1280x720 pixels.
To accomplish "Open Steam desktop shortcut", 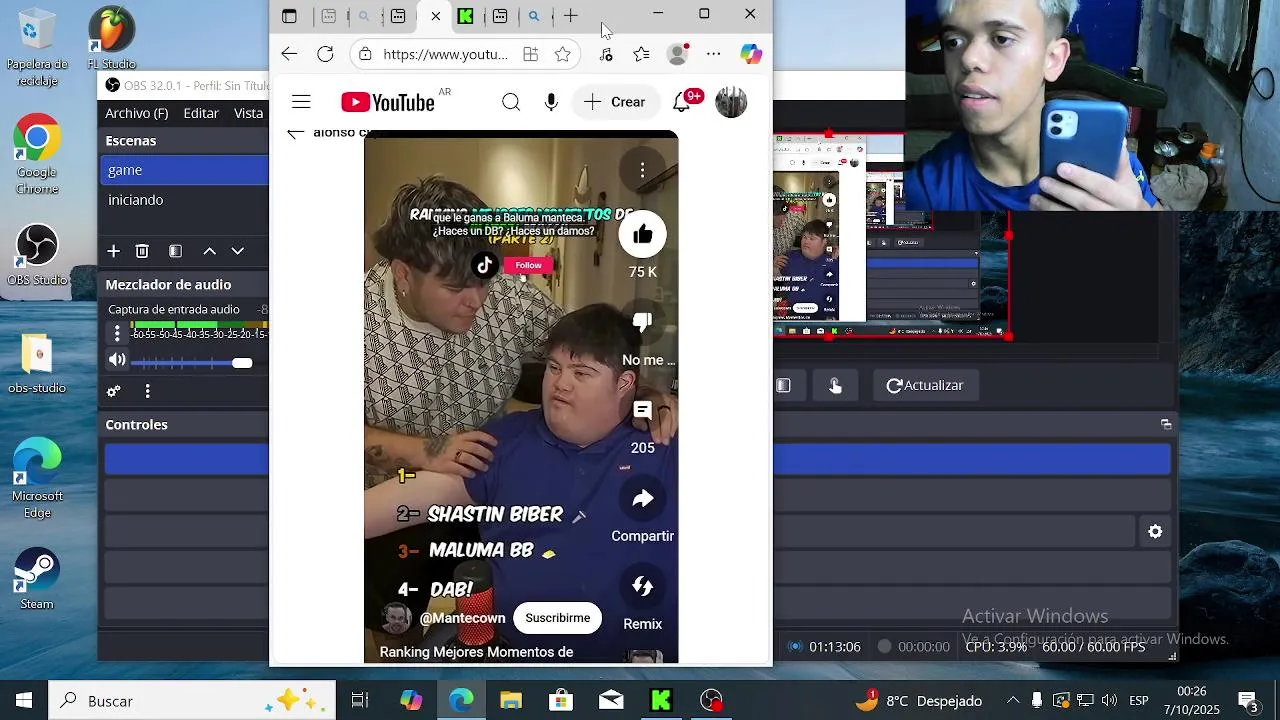I will 37,579.
